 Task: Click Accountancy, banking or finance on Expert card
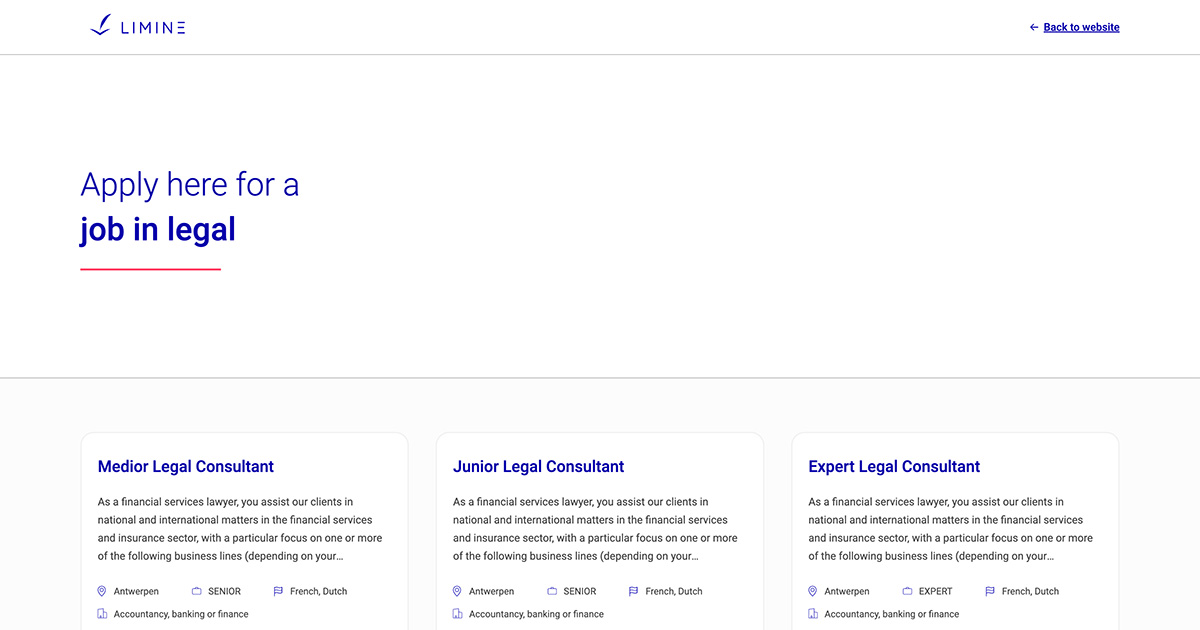(892, 614)
